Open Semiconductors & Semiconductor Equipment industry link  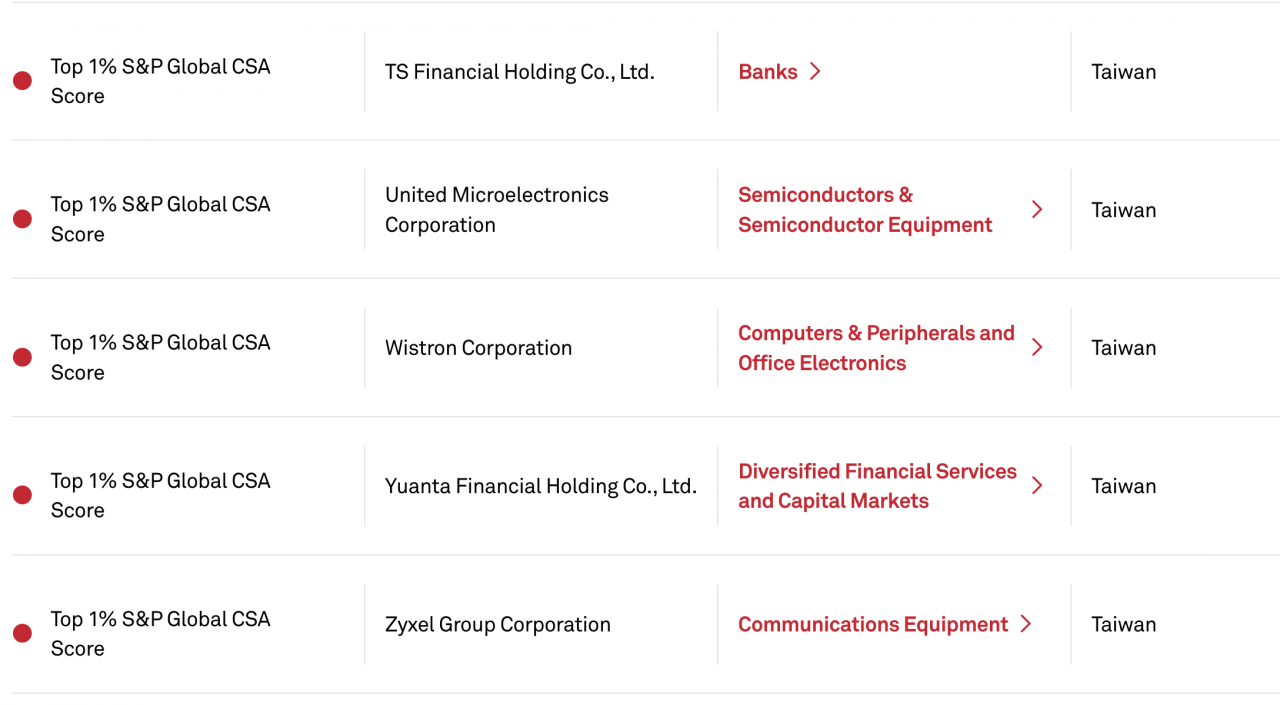865,210
